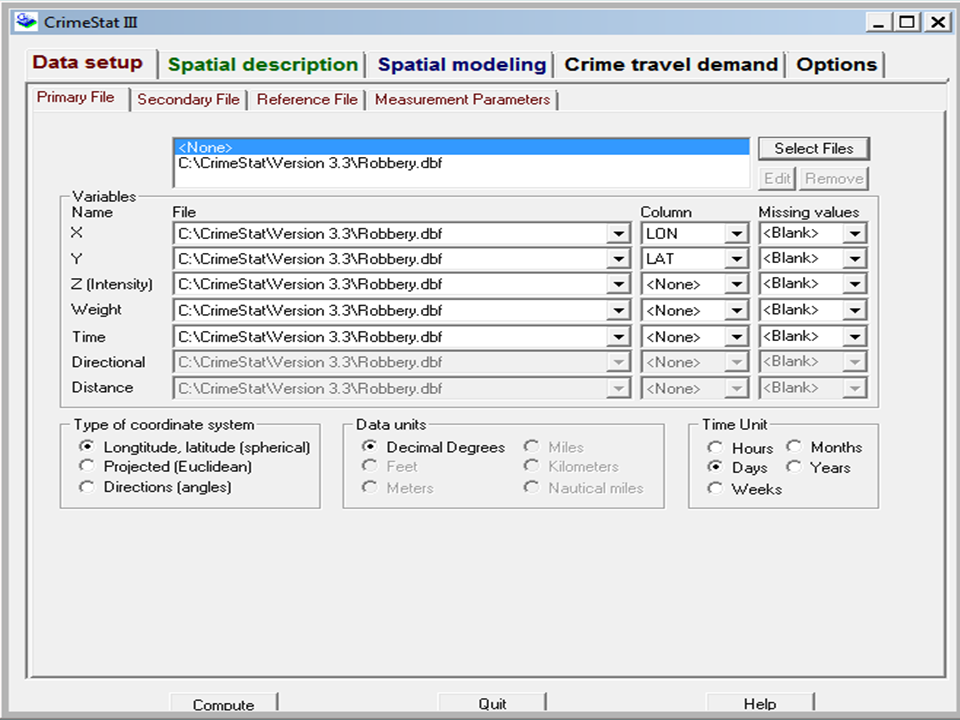This screenshot has height=720, width=960.
Task: Open the Reference File sub-tab
Action: pos(307,100)
